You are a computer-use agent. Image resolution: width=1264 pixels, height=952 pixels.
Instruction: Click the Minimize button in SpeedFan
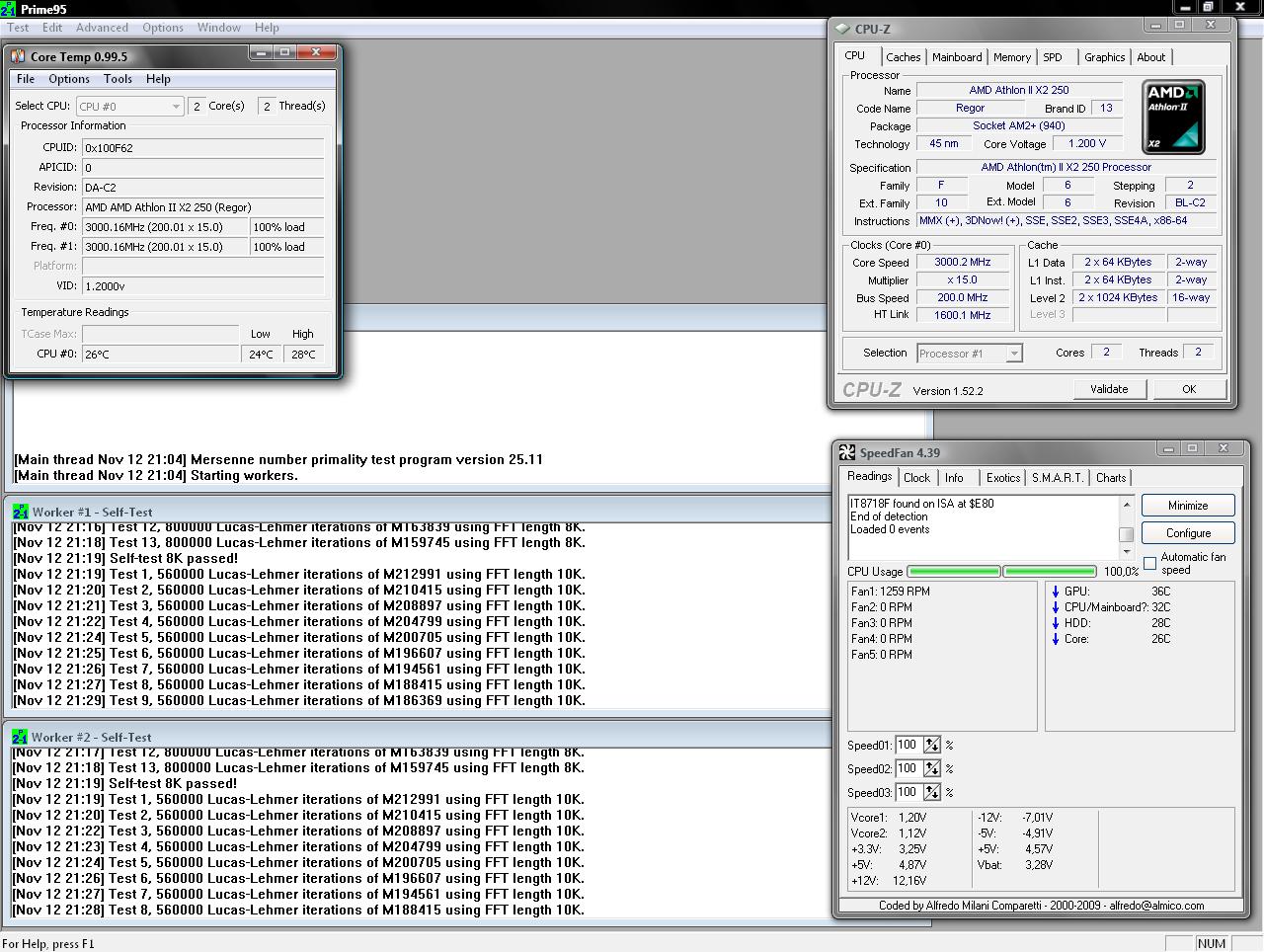(x=1188, y=506)
